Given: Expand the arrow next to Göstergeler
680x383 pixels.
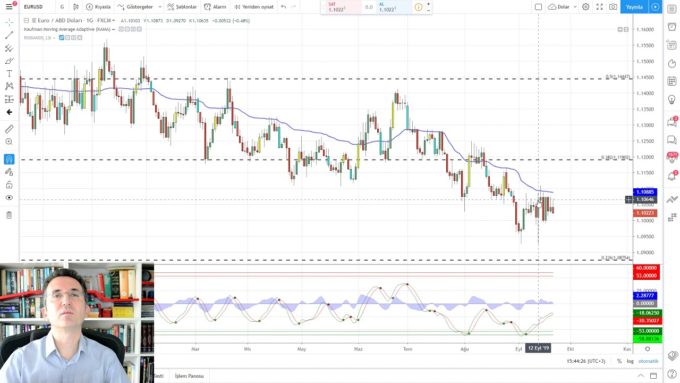Looking at the screenshot, I should (x=160, y=7).
